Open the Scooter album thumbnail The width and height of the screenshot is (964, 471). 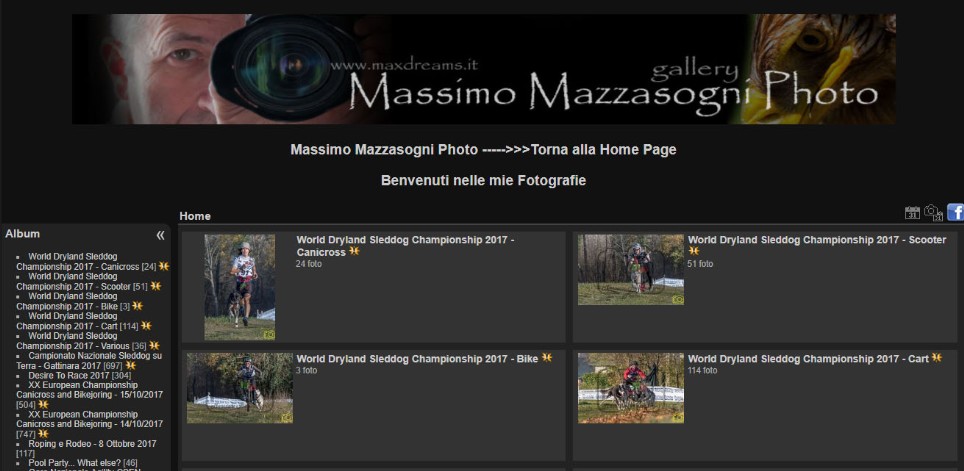pos(631,269)
